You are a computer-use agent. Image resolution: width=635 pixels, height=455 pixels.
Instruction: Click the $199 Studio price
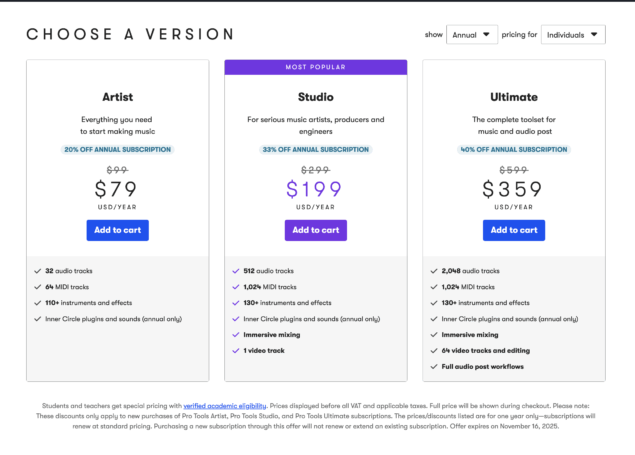coord(314,189)
